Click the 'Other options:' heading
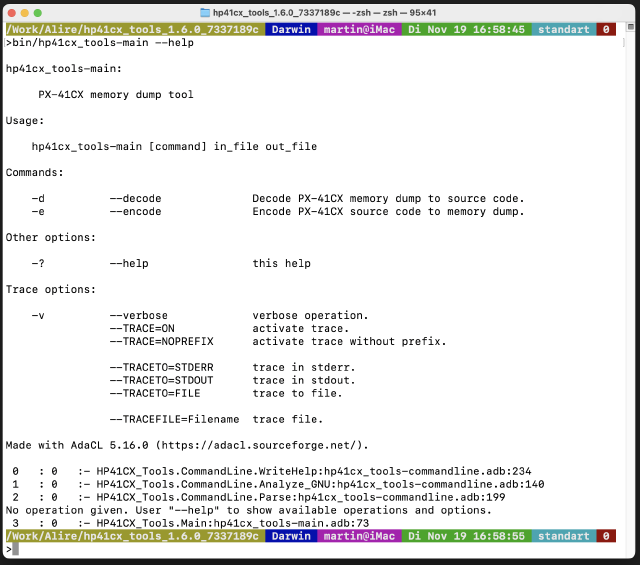640x565 pixels. point(51,238)
